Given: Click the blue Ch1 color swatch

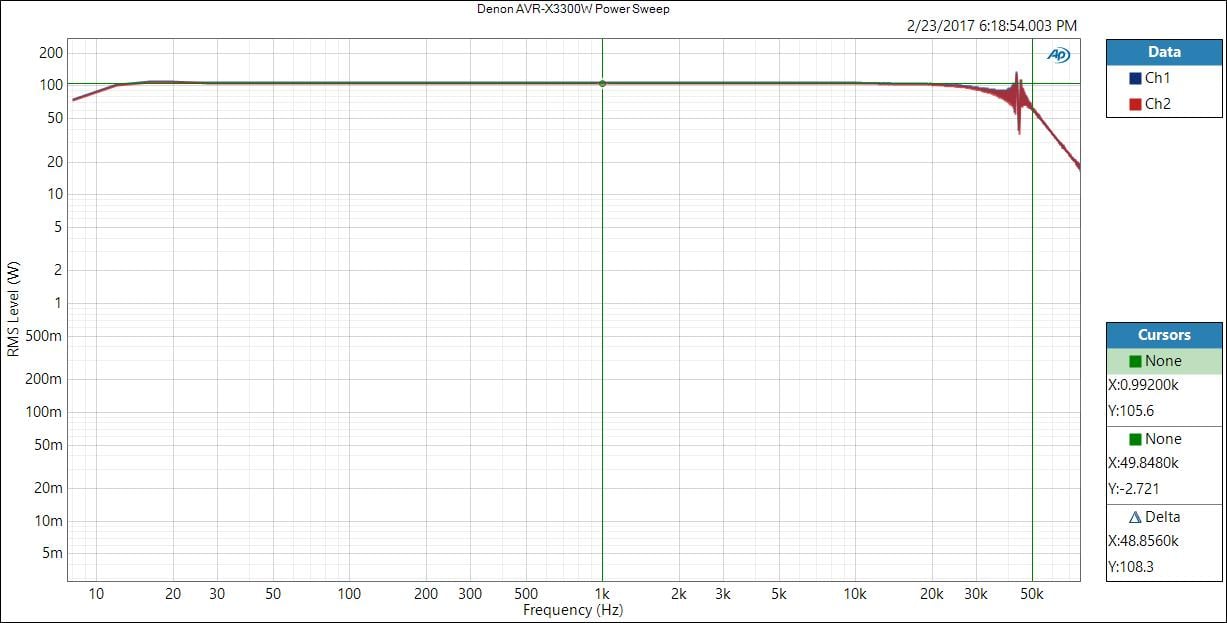Looking at the screenshot, I should click(1135, 78).
